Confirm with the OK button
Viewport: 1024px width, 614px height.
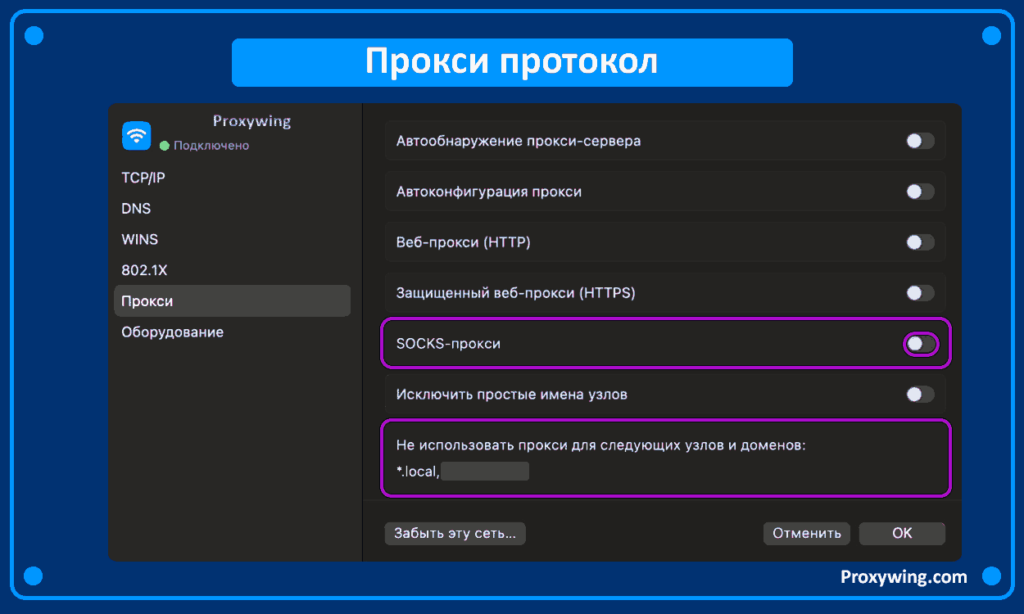coord(902,533)
